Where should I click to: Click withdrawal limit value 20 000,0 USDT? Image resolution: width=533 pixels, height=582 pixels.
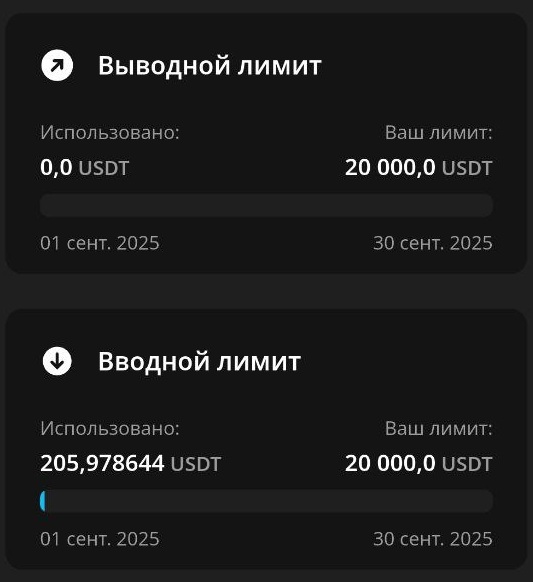[419, 168]
